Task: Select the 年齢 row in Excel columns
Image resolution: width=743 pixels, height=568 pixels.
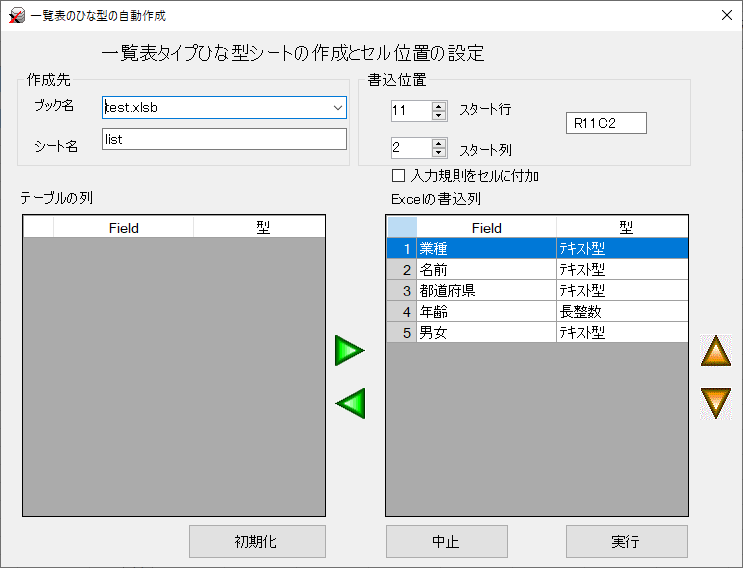Action: click(x=537, y=311)
